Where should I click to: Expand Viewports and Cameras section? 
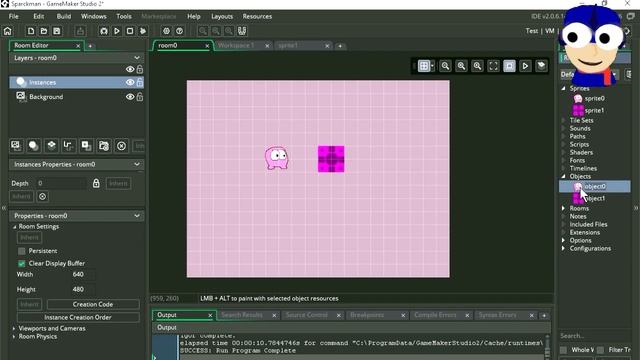14,329
